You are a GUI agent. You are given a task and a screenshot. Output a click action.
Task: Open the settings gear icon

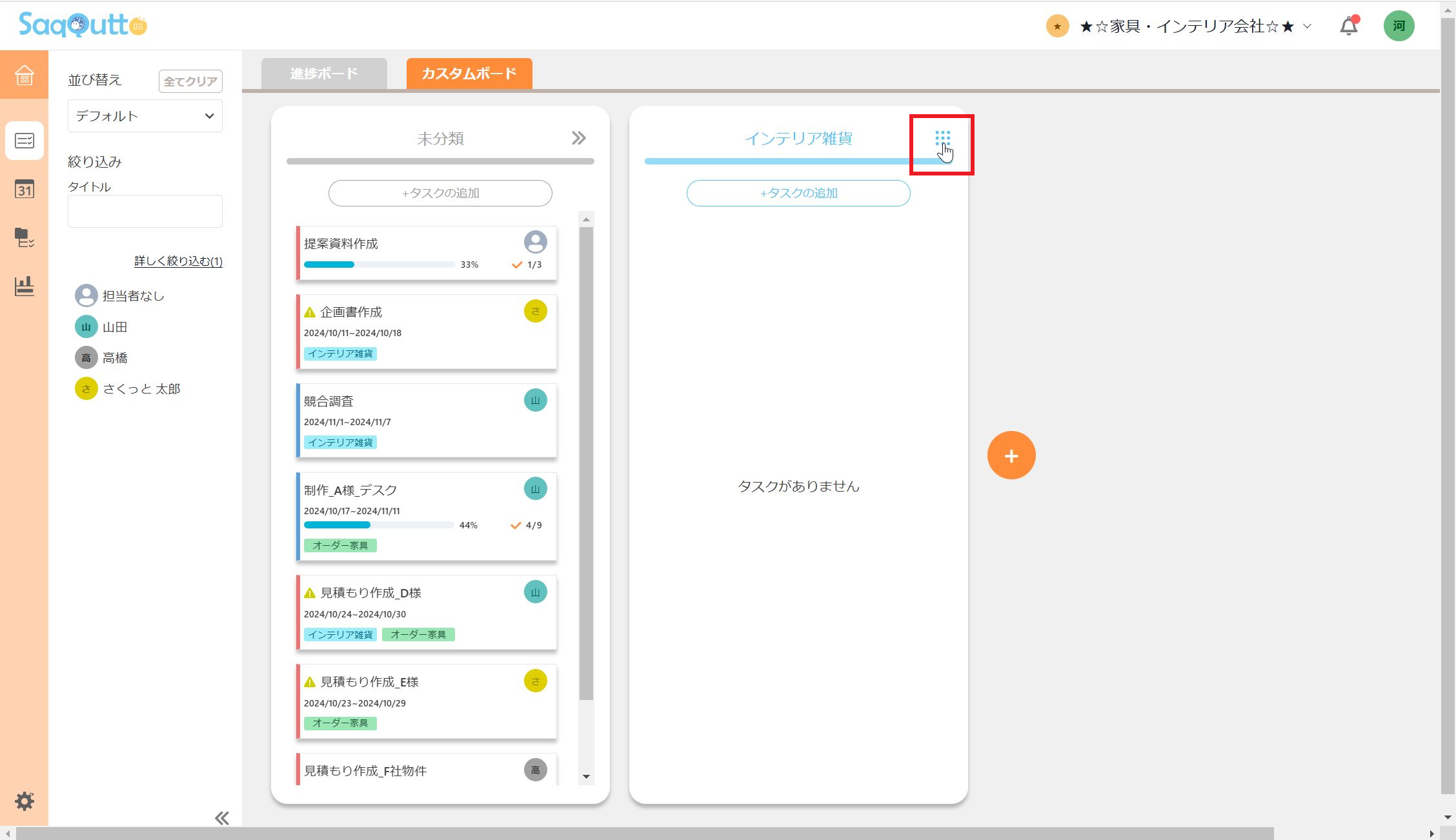tap(24, 801)
